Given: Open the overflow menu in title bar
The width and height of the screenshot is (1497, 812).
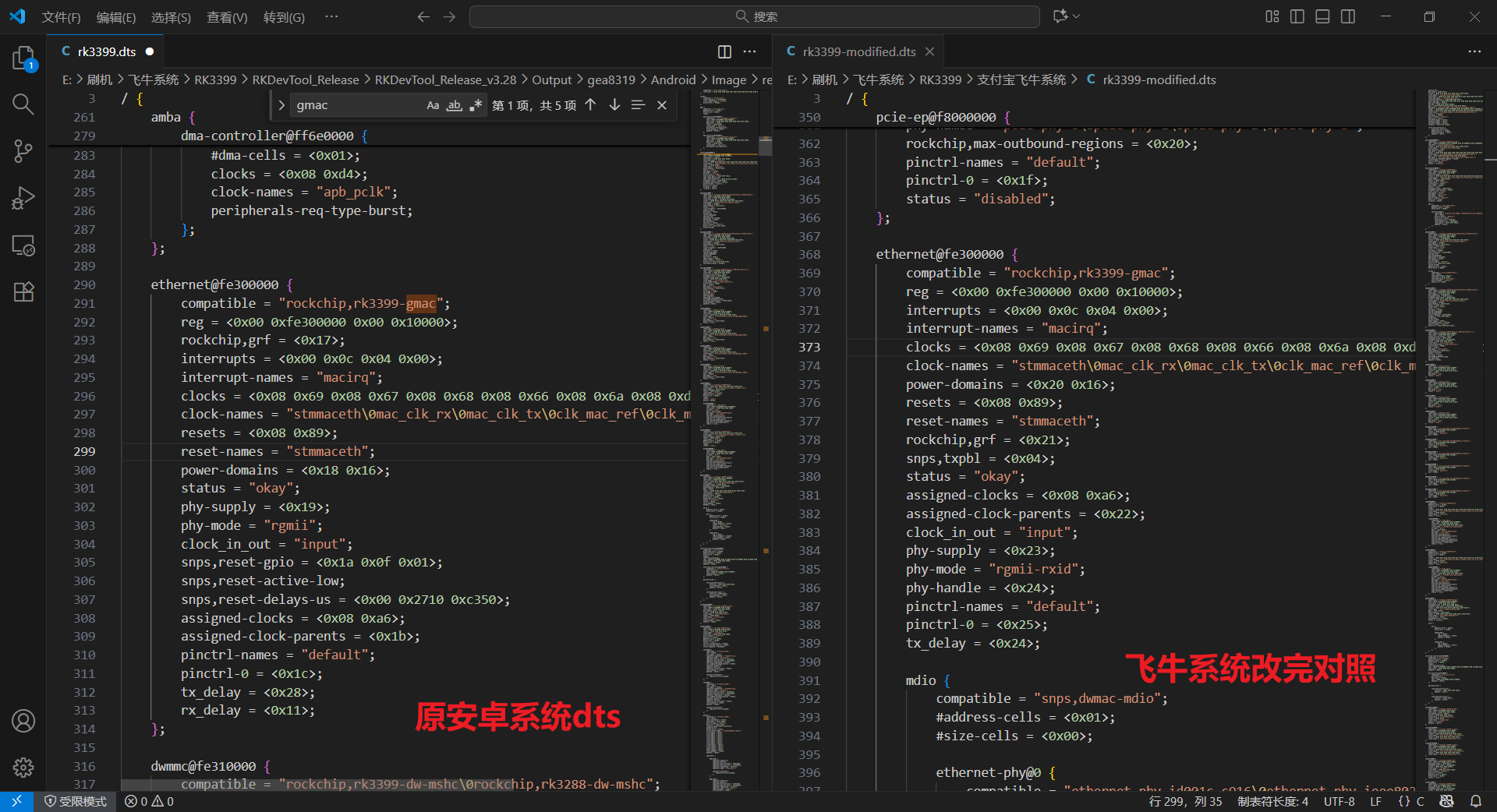Looking at the screenshot, I should [331, 16].
